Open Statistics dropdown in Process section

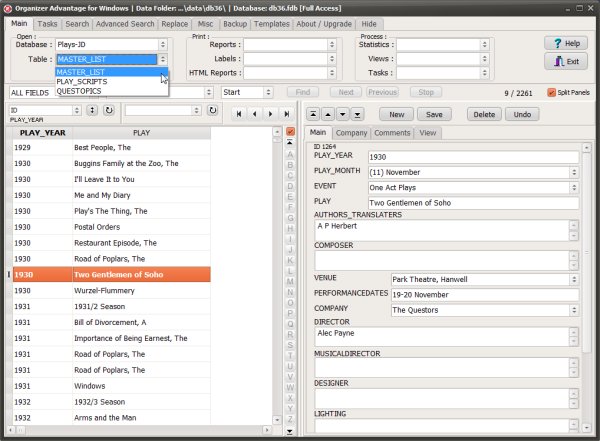point(484,44)
